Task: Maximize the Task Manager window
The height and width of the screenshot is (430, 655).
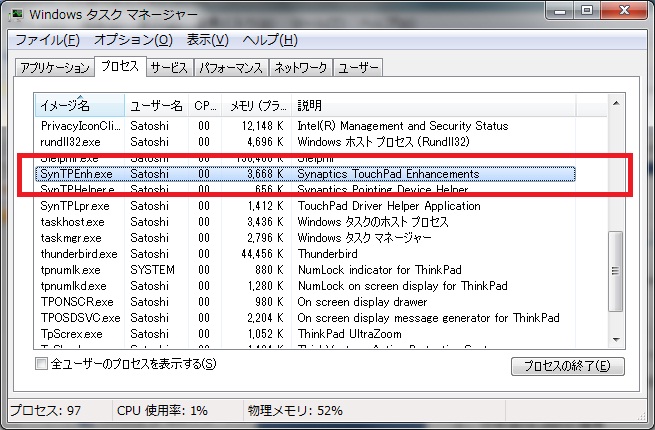Action: pos(587,11)
